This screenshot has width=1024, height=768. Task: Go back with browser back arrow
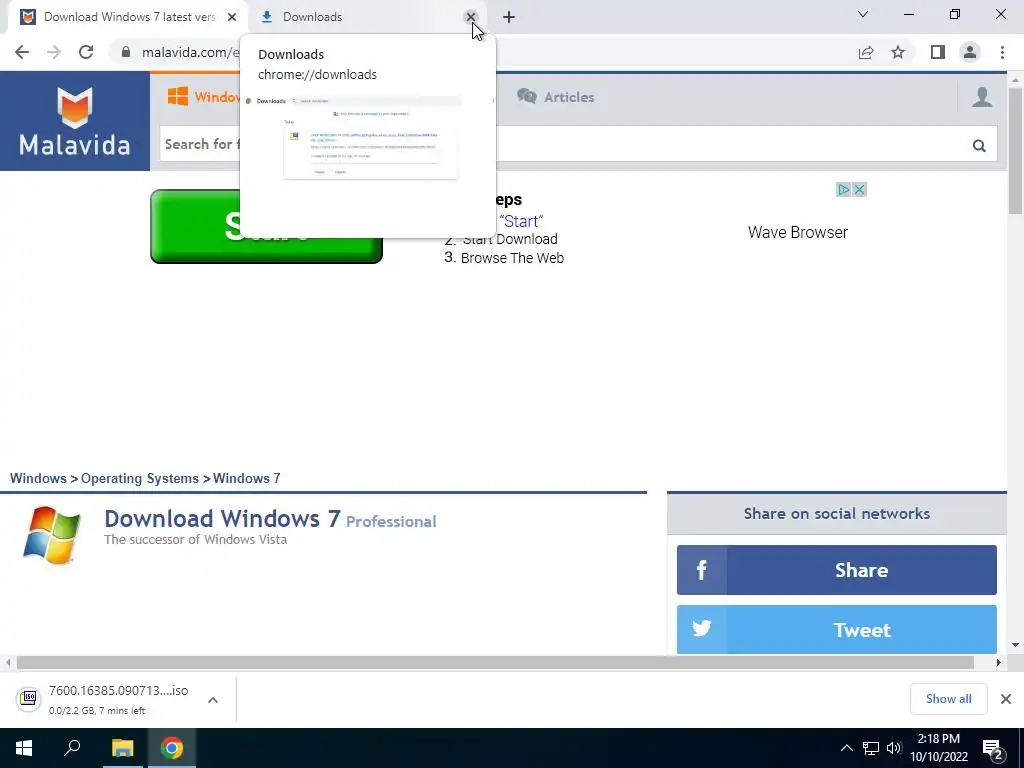click(x=22, y=52)
